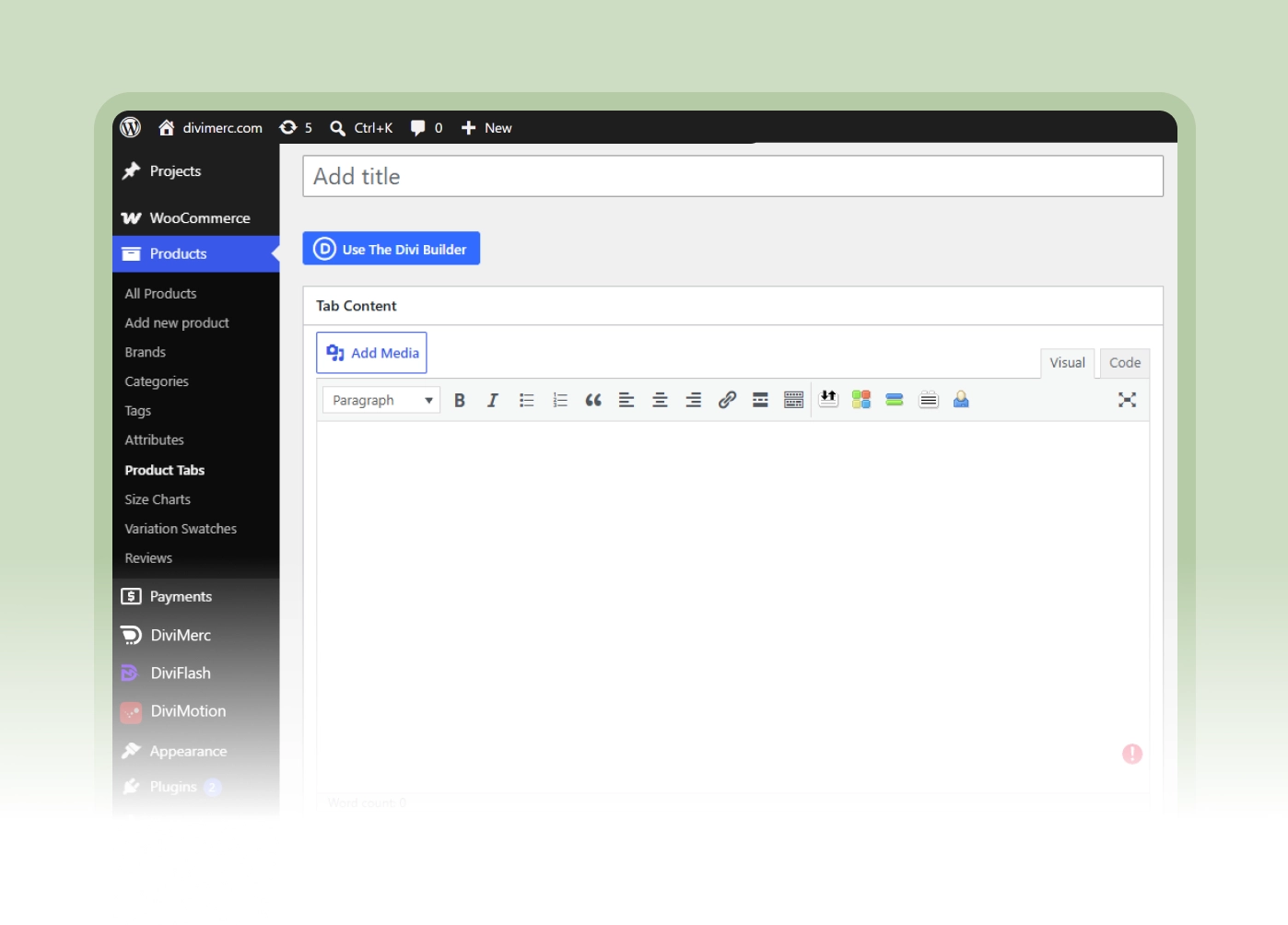Click the New content button
Viewport: 1288px width, 925px height.
[486, 127]
